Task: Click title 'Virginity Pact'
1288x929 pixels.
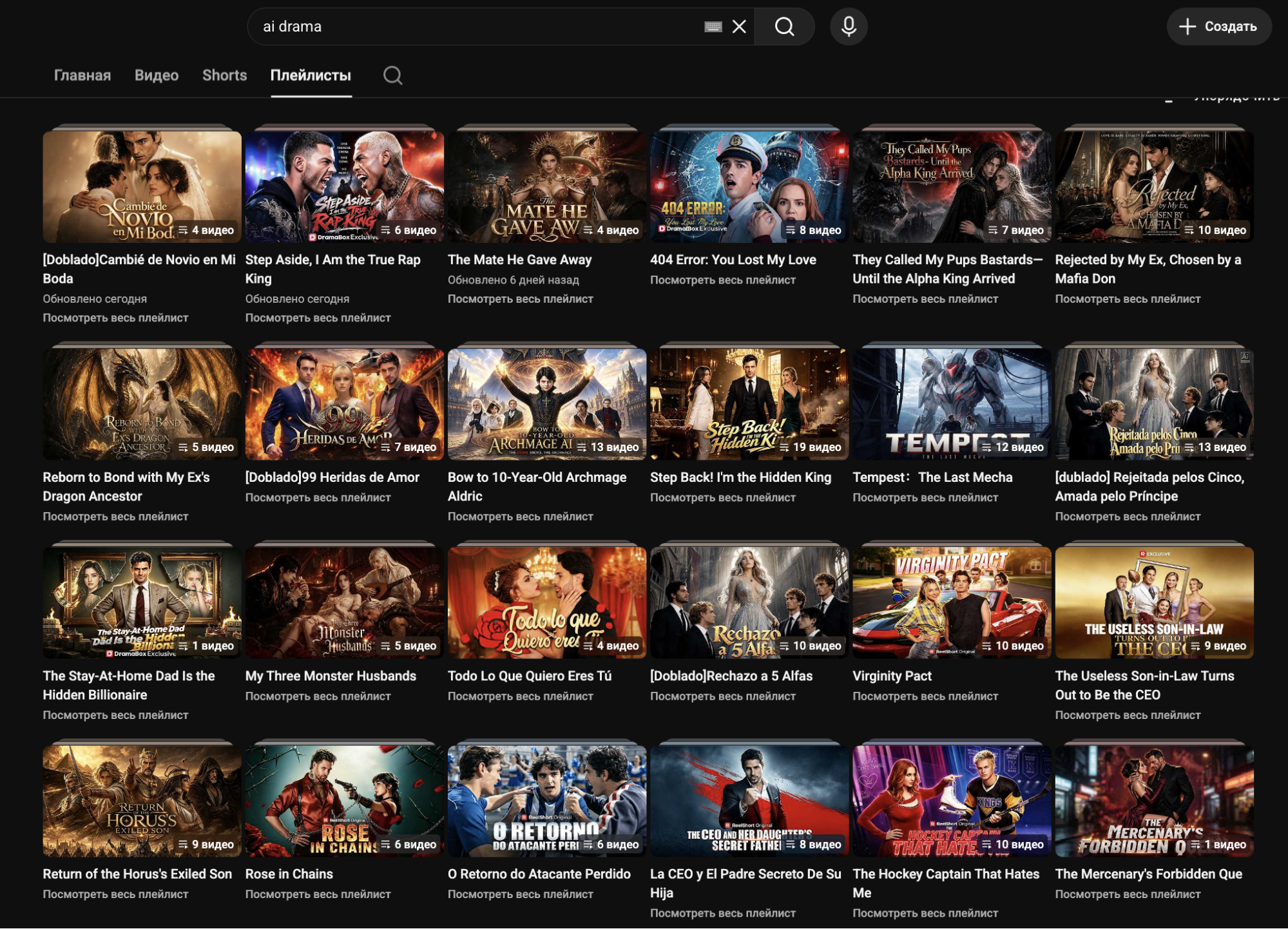Action: pos(892,676)
